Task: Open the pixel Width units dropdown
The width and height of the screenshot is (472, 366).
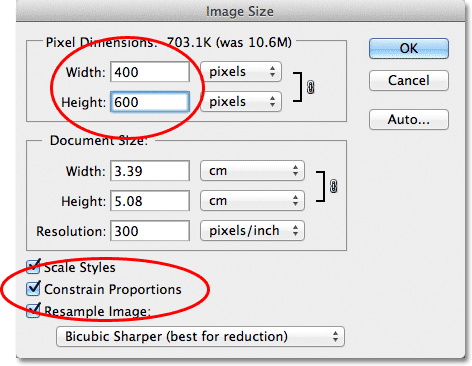Action: point(241,72)
